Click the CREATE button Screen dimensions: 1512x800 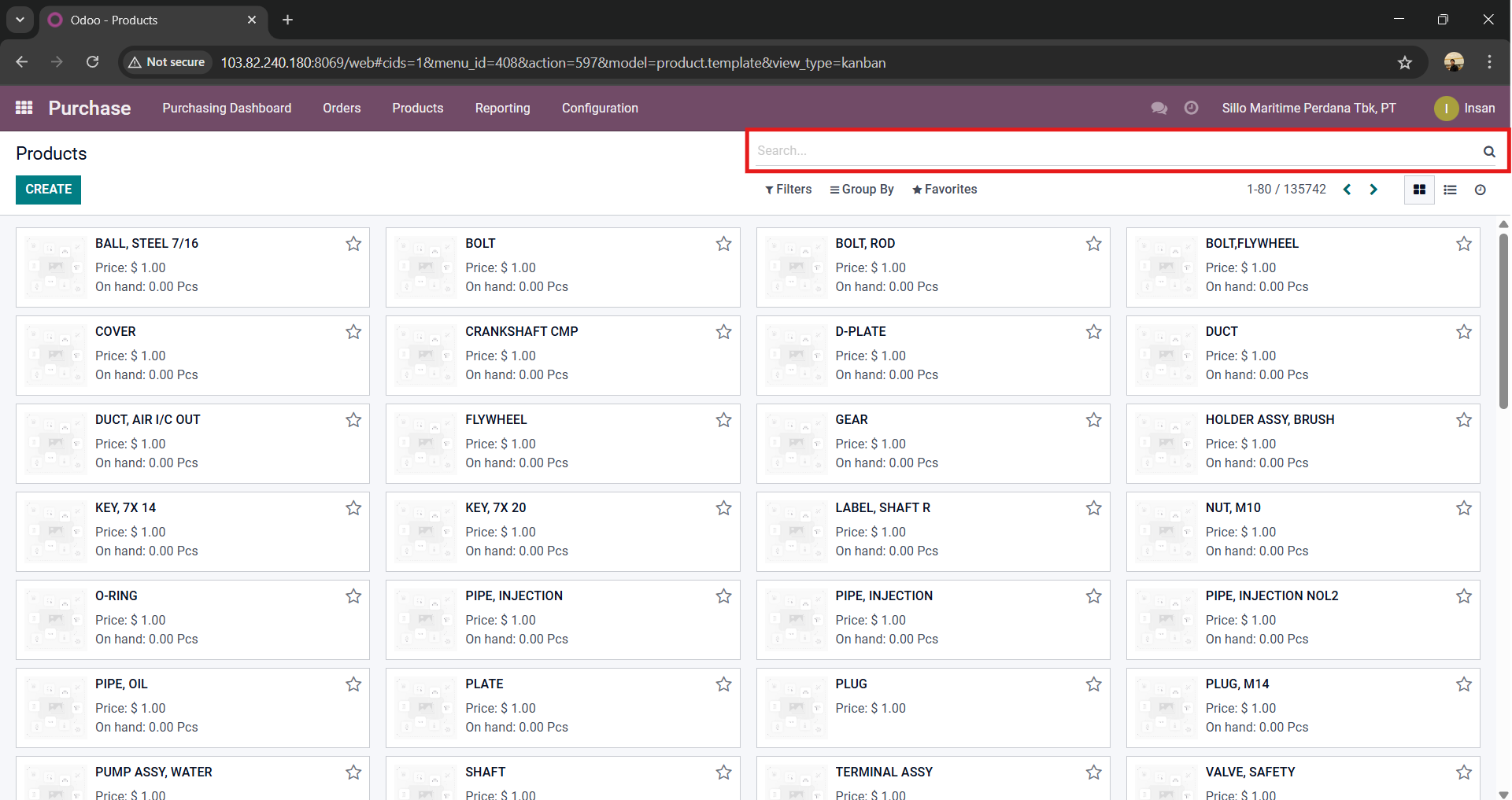[48, 190]
